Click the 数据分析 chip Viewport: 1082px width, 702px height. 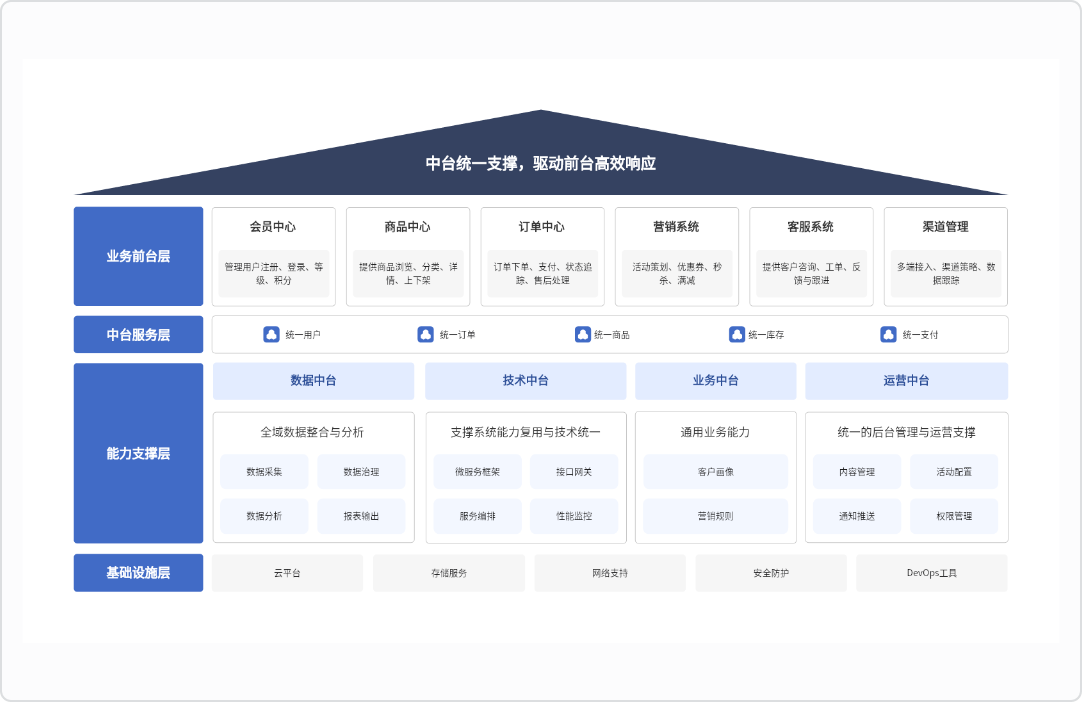point(264,516)
